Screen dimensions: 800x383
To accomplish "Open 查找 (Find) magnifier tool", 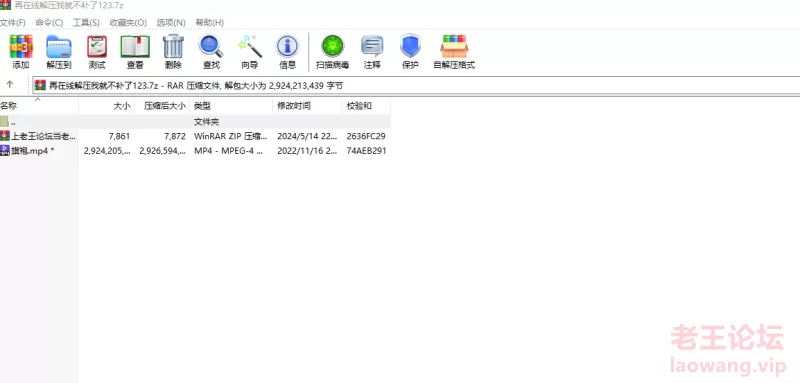I will point(211,46).
